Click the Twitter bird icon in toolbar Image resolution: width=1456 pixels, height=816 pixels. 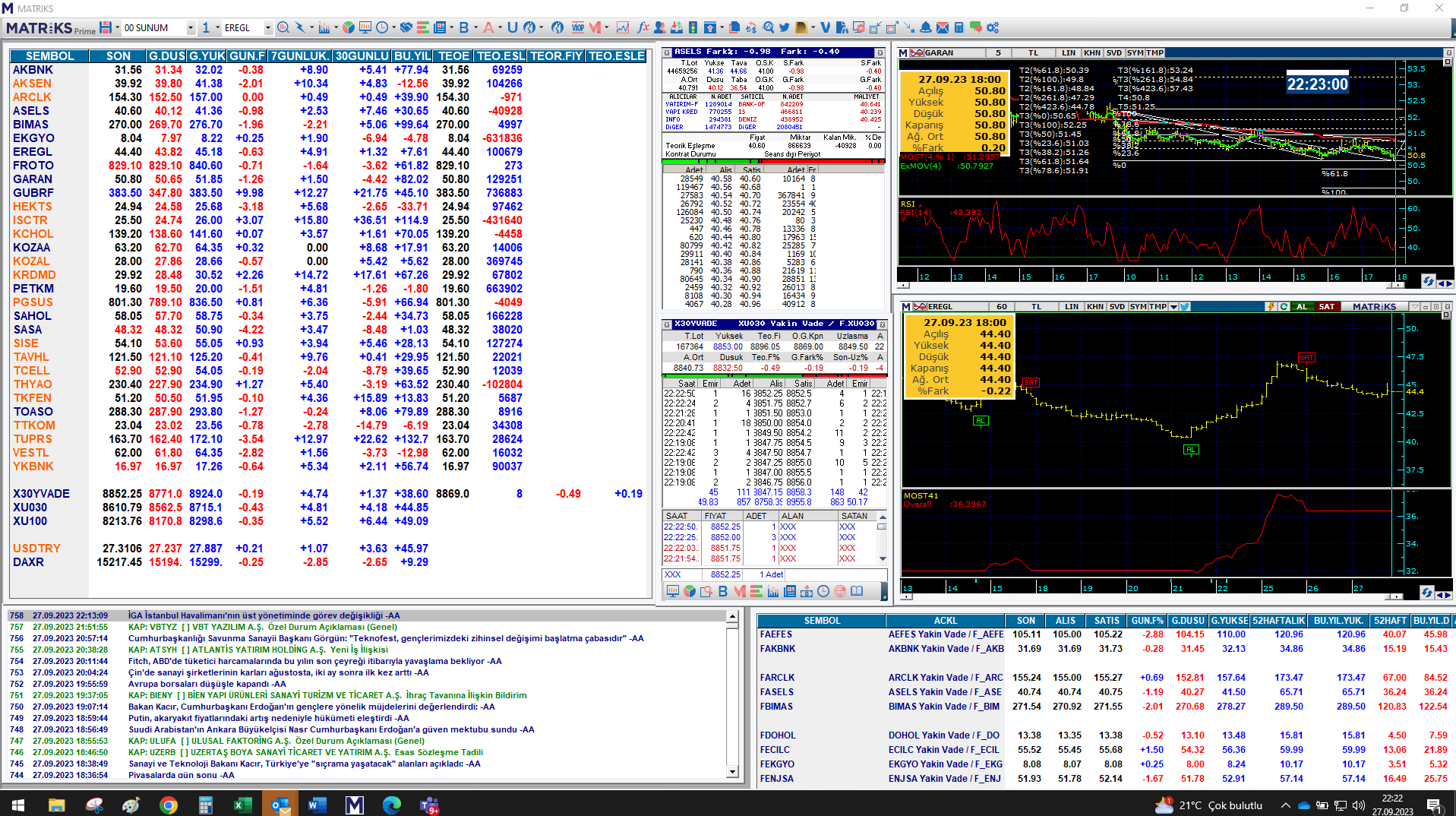(x=785, y=27)
